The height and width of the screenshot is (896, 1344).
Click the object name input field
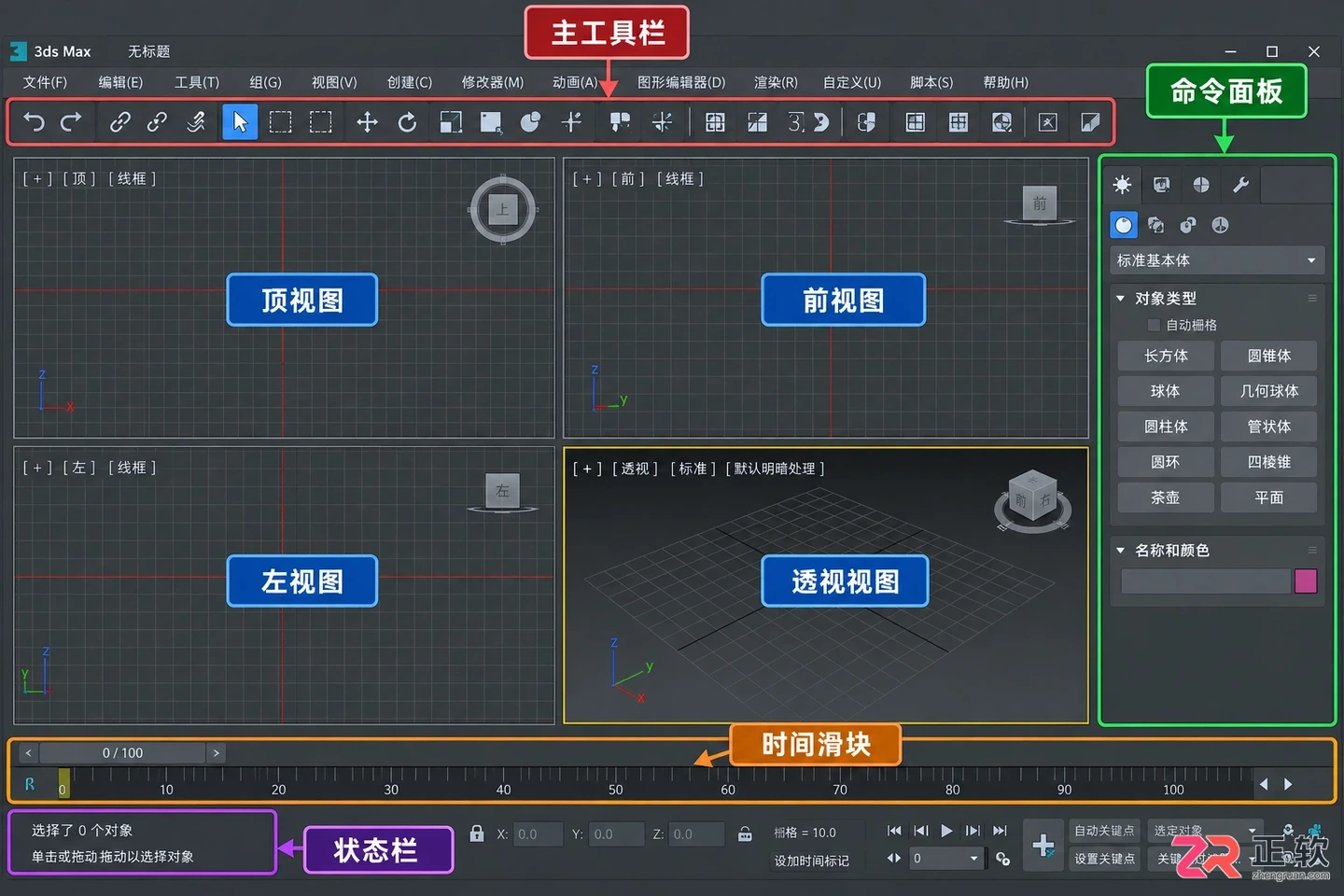click(1205, 581)
